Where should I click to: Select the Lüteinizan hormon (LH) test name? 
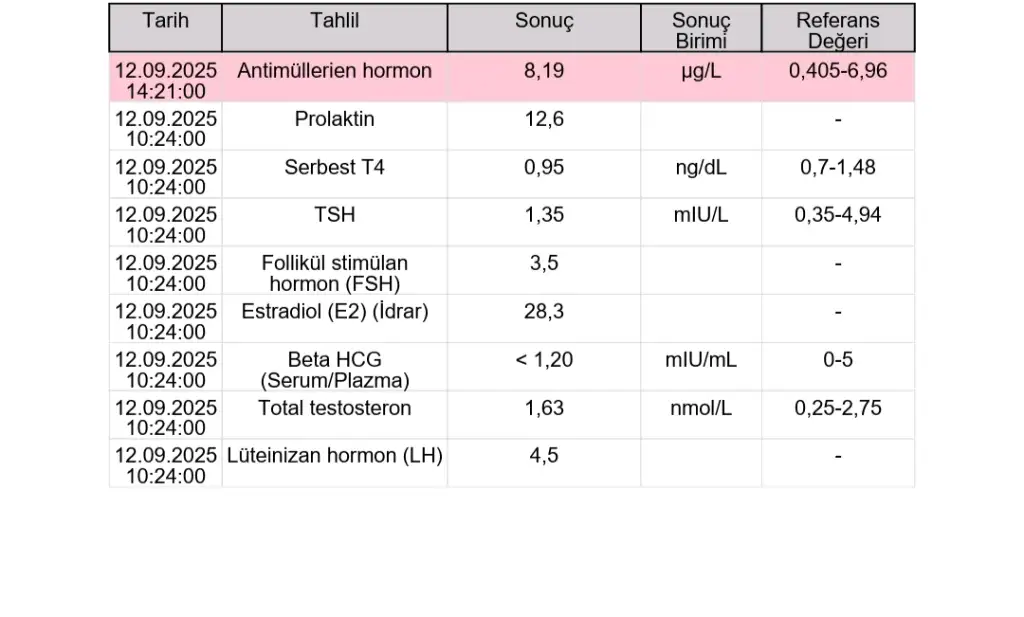[334, 456]
